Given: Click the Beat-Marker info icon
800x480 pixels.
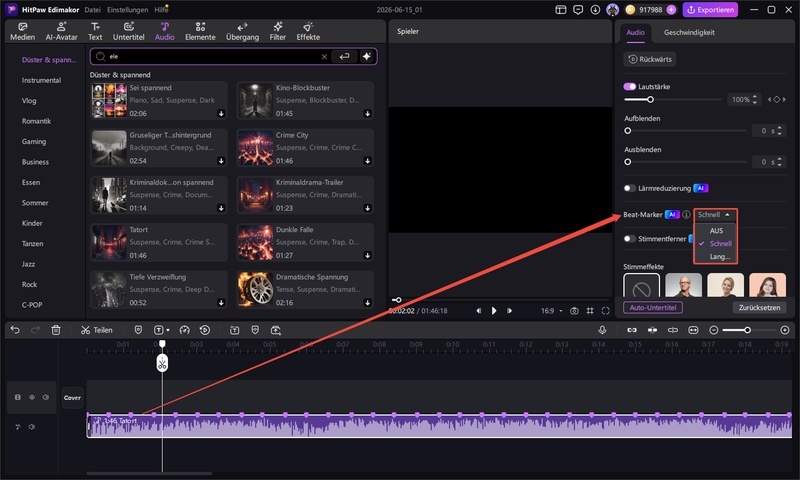Looking at the screenshot, I should [x=686, y=215].
